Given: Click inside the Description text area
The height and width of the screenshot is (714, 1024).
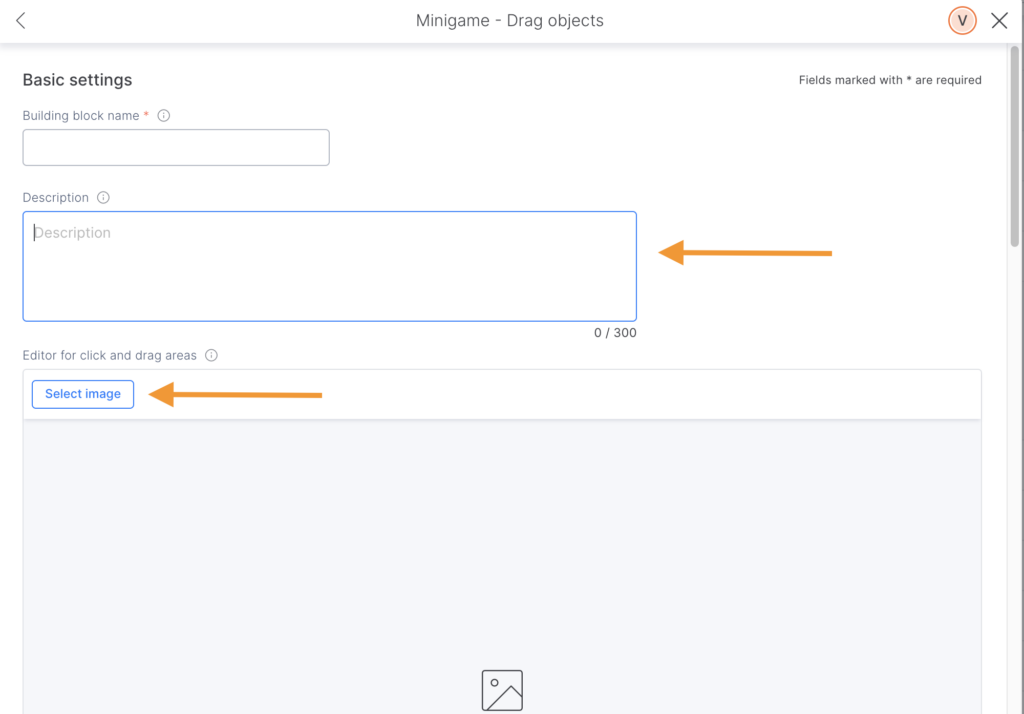Looking at the screenshot, I should click(329, 266).
